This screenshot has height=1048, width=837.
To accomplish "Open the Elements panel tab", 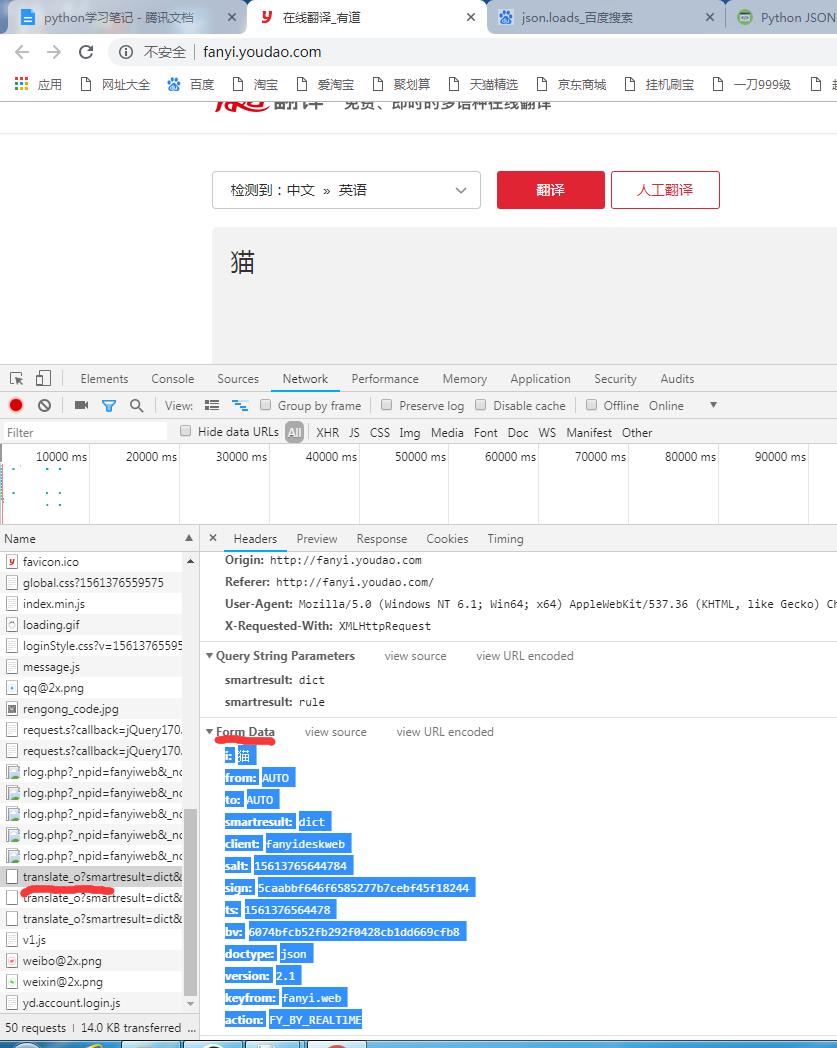I will point(104,379).
